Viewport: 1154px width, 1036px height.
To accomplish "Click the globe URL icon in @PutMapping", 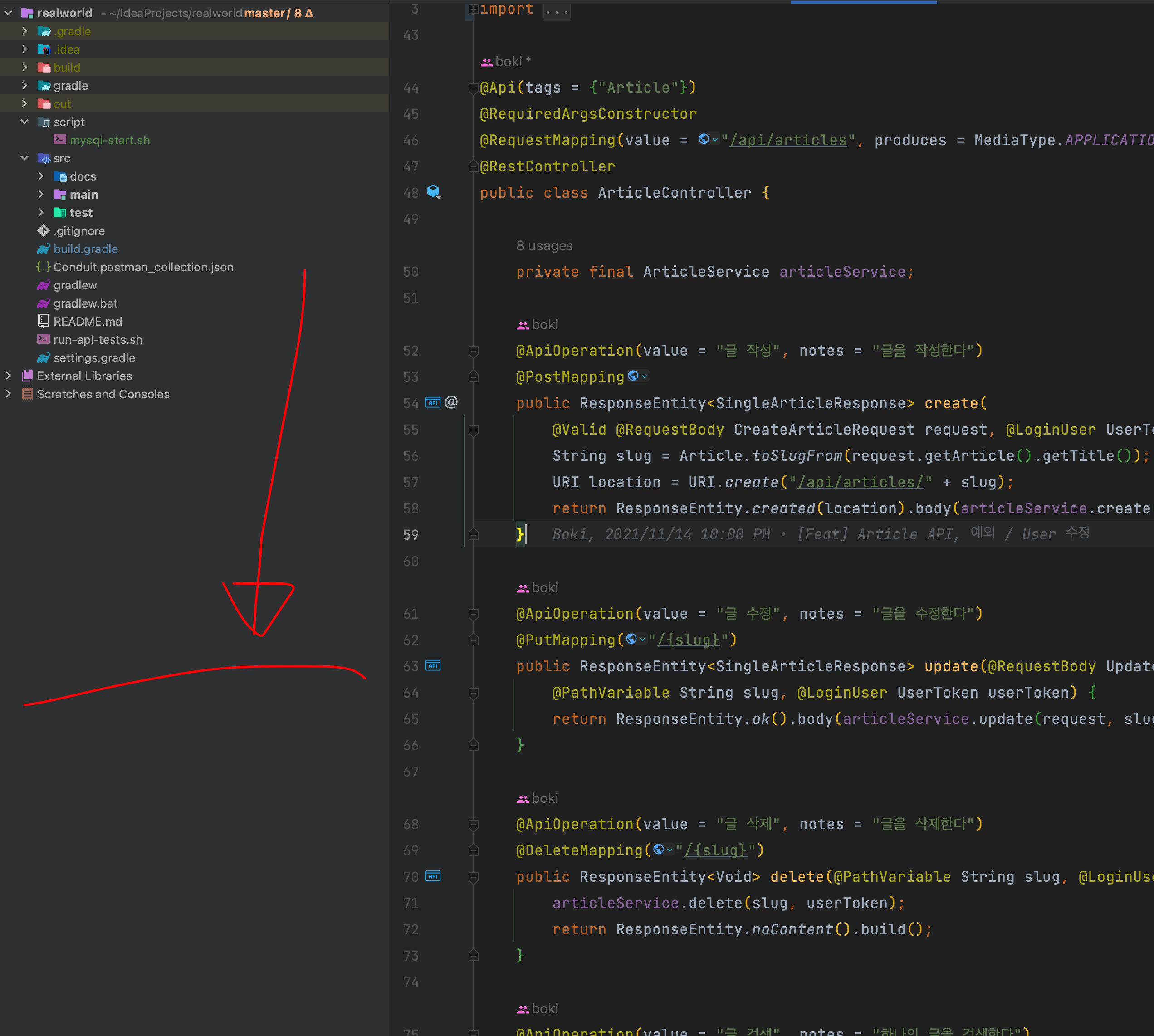I will coord(631,639).
